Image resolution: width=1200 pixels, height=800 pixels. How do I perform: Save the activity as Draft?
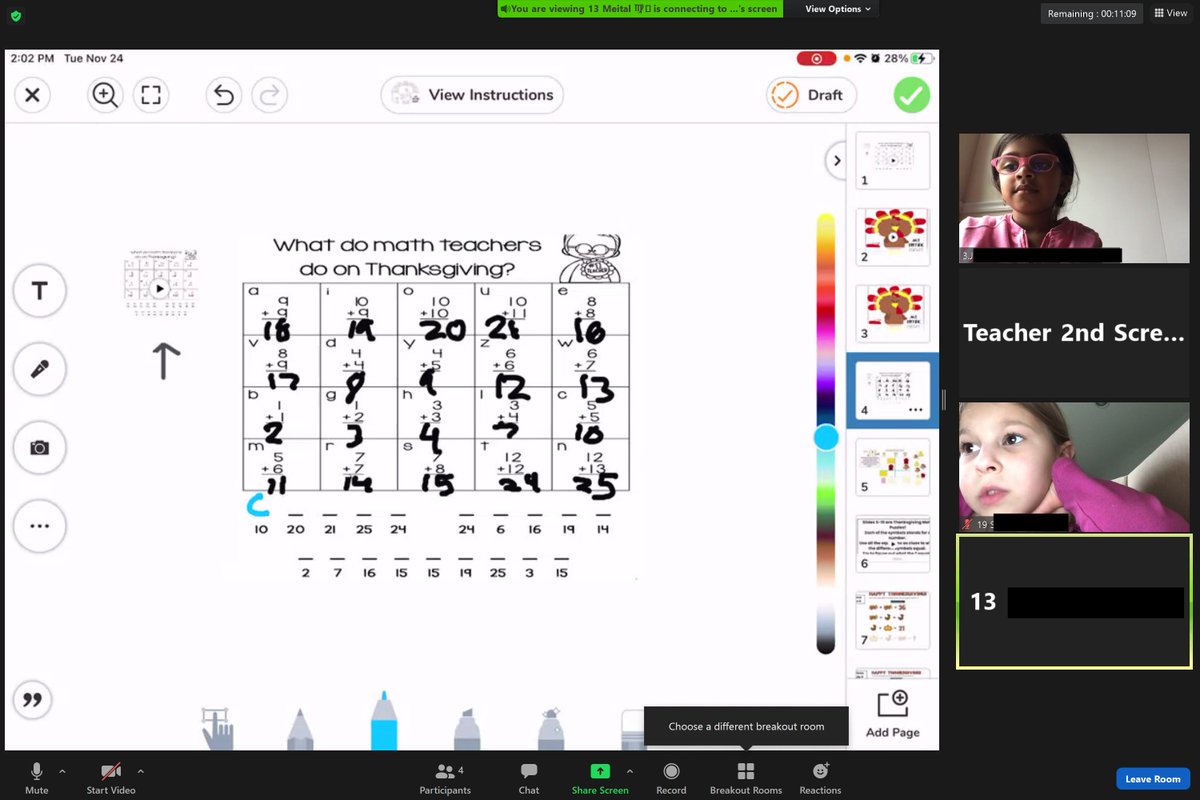tap(812, 95)
